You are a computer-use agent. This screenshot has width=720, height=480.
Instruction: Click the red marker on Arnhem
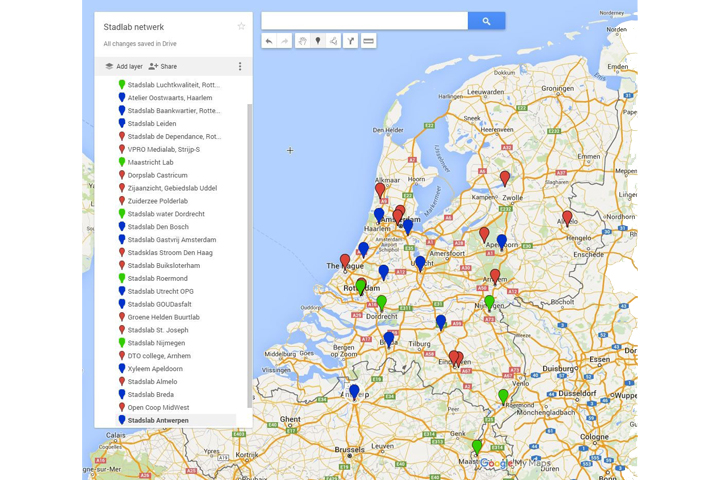click(495, 277)
